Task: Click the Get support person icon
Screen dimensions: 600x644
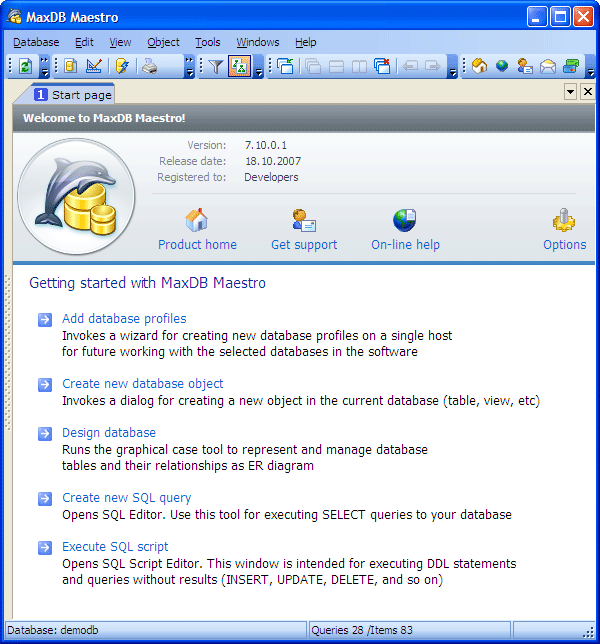Action: tap(304, 220)
